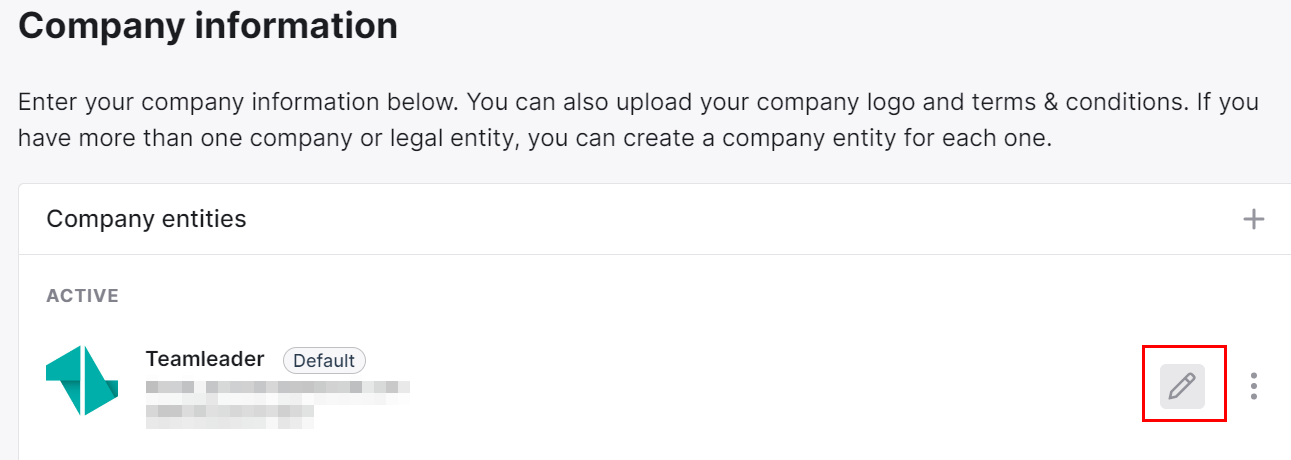Click the second blurred detail line under Teamleader
Image resolution: width=1291 pixels, height=460 pixels.
click(278, 398)
